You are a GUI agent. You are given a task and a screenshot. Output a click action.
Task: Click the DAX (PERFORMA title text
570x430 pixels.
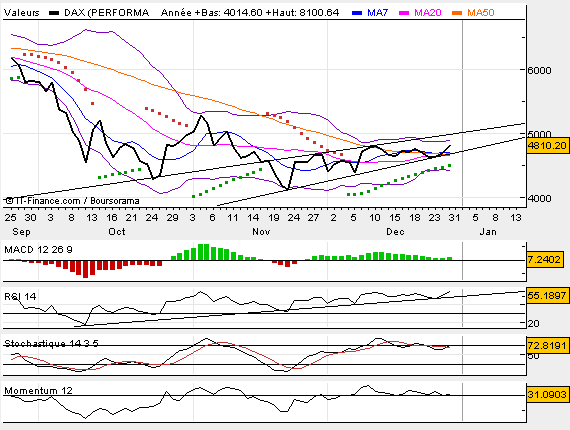[107, 13]
